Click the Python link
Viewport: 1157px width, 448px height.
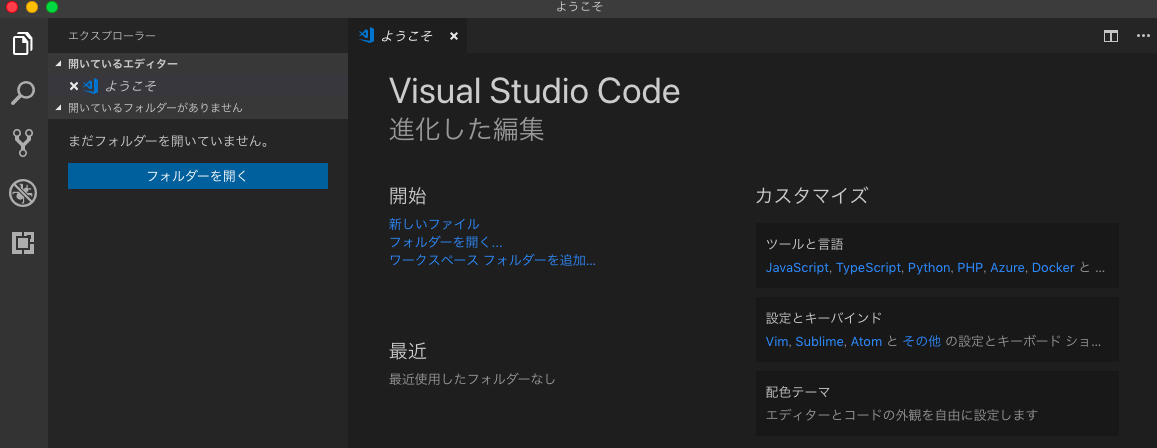tap(929, 268)
